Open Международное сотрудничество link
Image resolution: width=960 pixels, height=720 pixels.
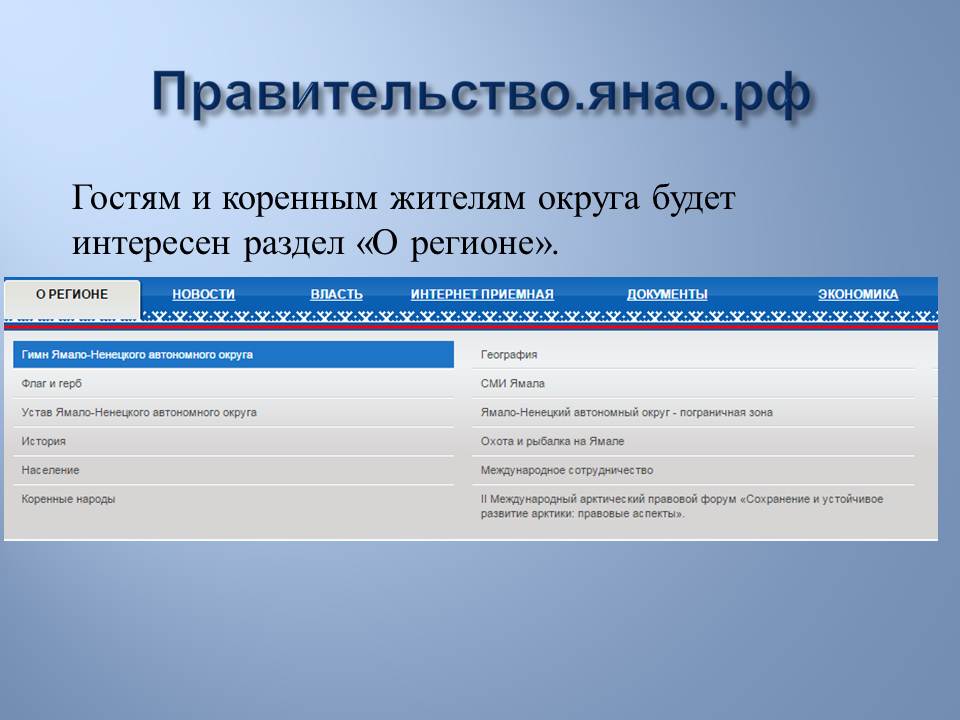[x=567, y=470]
